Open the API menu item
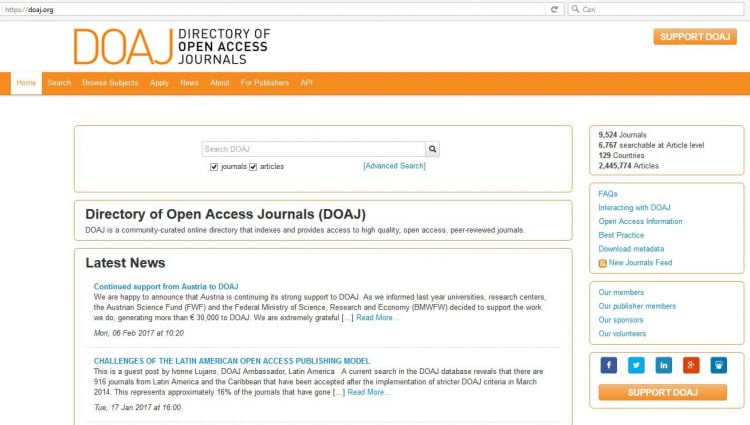This screenshot has height=425, width=750. pyautogui.click(x=307, y=83)
